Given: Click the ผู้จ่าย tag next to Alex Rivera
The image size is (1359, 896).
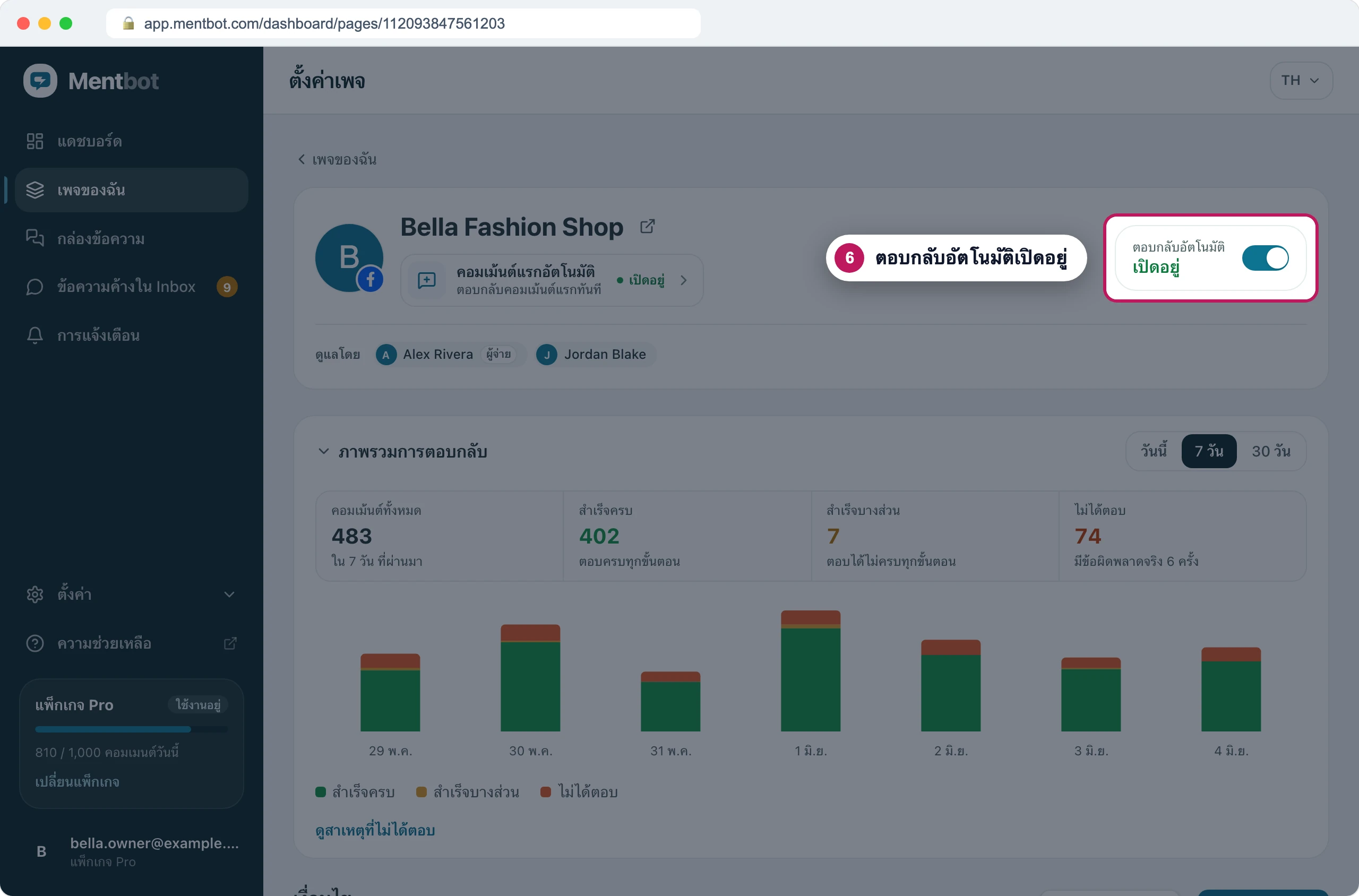Looking at the screenshot, I should coord(498,355).
